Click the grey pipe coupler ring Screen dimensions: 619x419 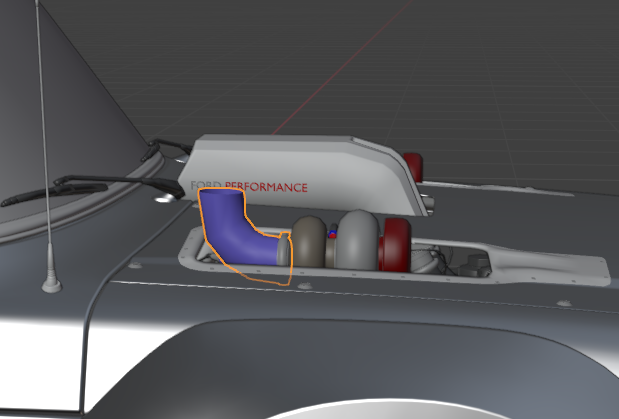284,249
